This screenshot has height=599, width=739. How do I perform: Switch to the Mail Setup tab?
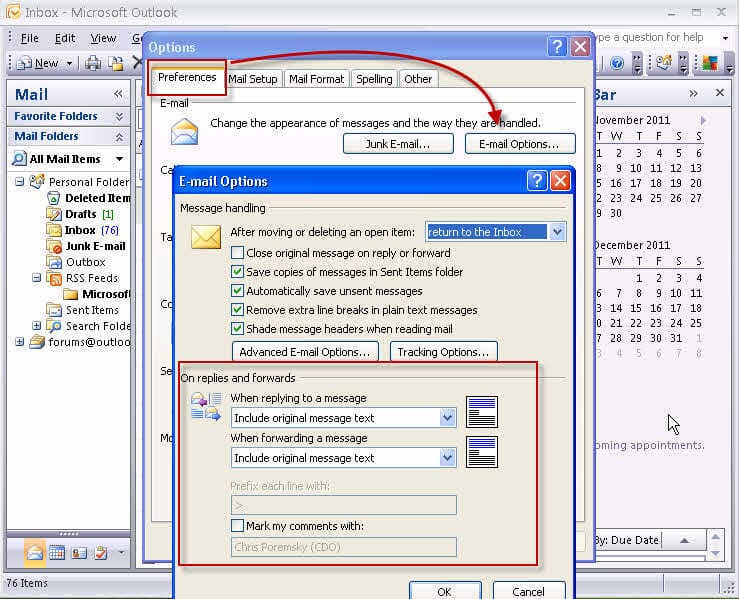coord(253,79)
